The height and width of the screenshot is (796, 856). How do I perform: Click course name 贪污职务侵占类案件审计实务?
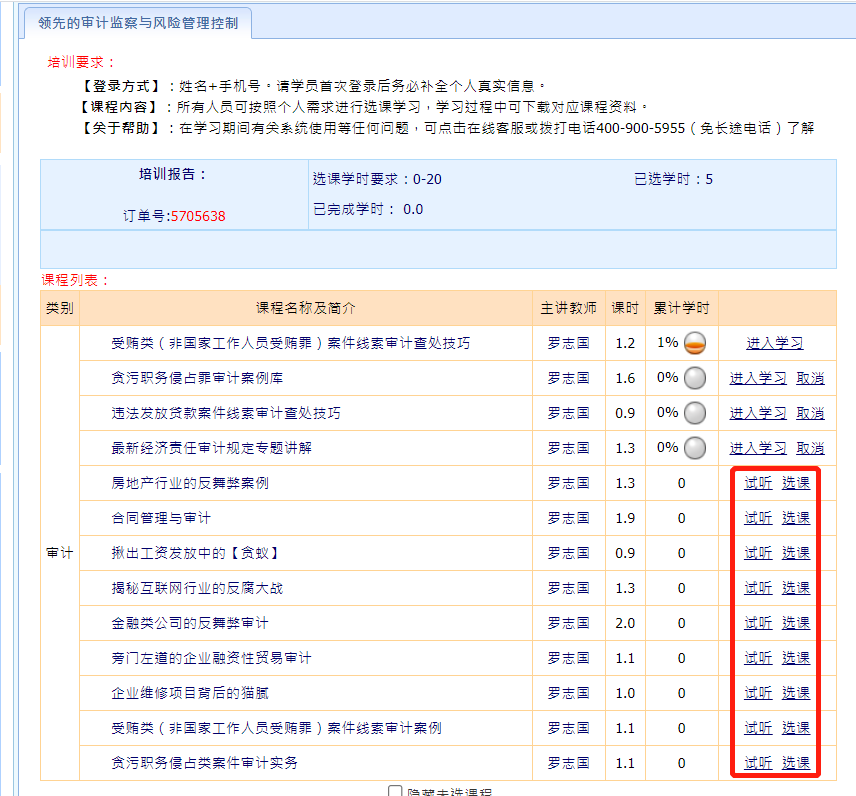(x=205, y=763)
